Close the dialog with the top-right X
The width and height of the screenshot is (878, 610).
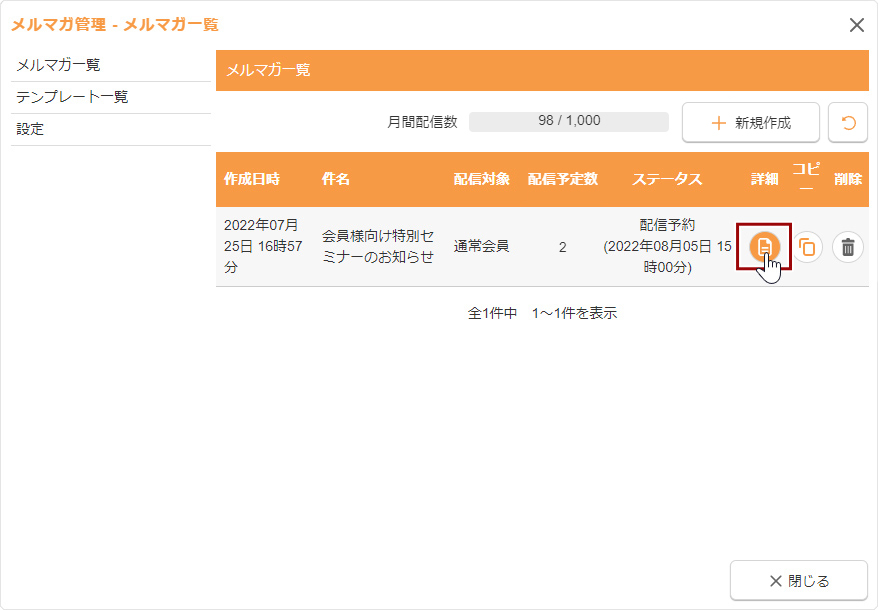[x=856, y=25]
